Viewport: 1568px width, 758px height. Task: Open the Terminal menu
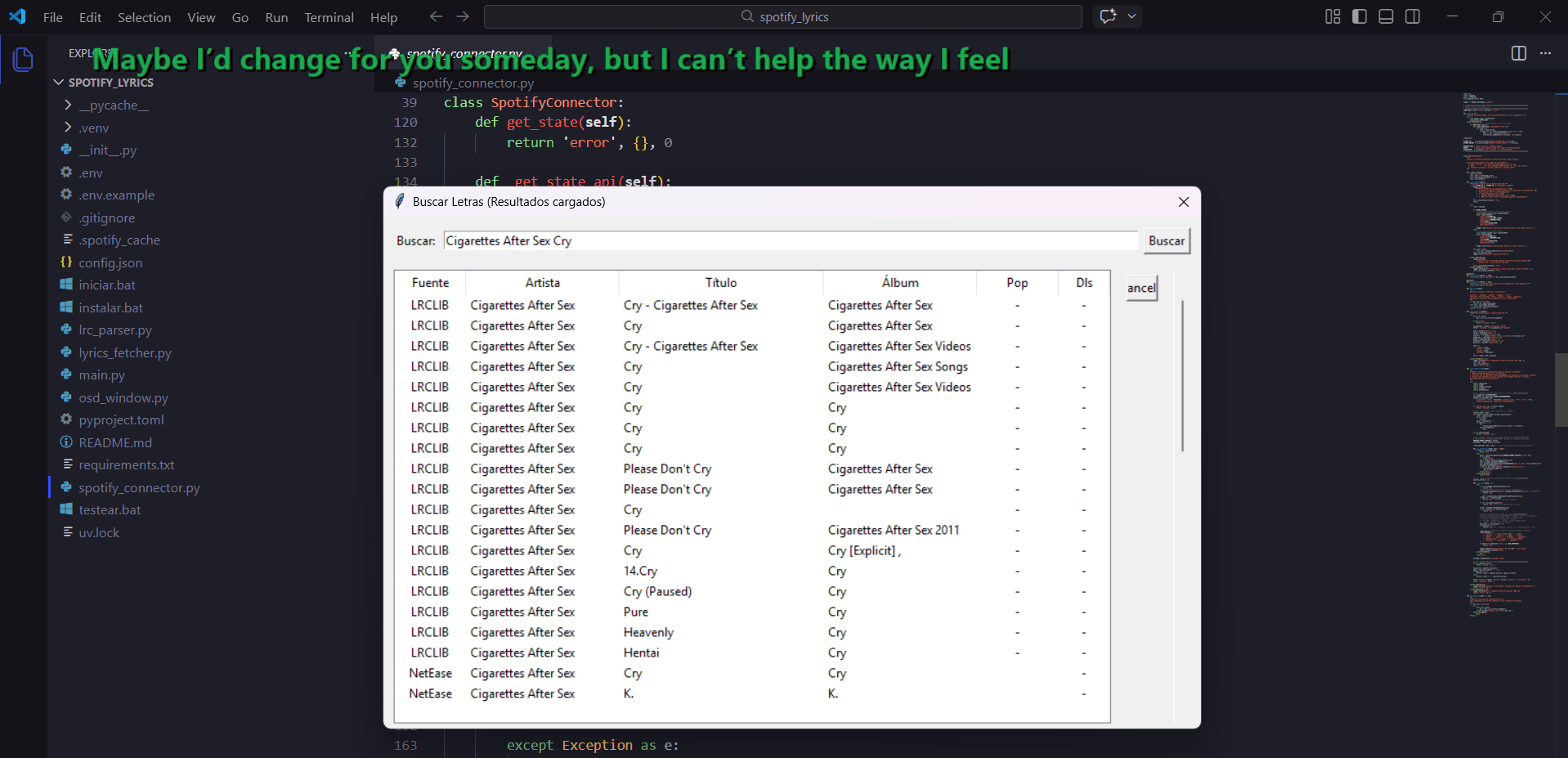tap(329, 17)
